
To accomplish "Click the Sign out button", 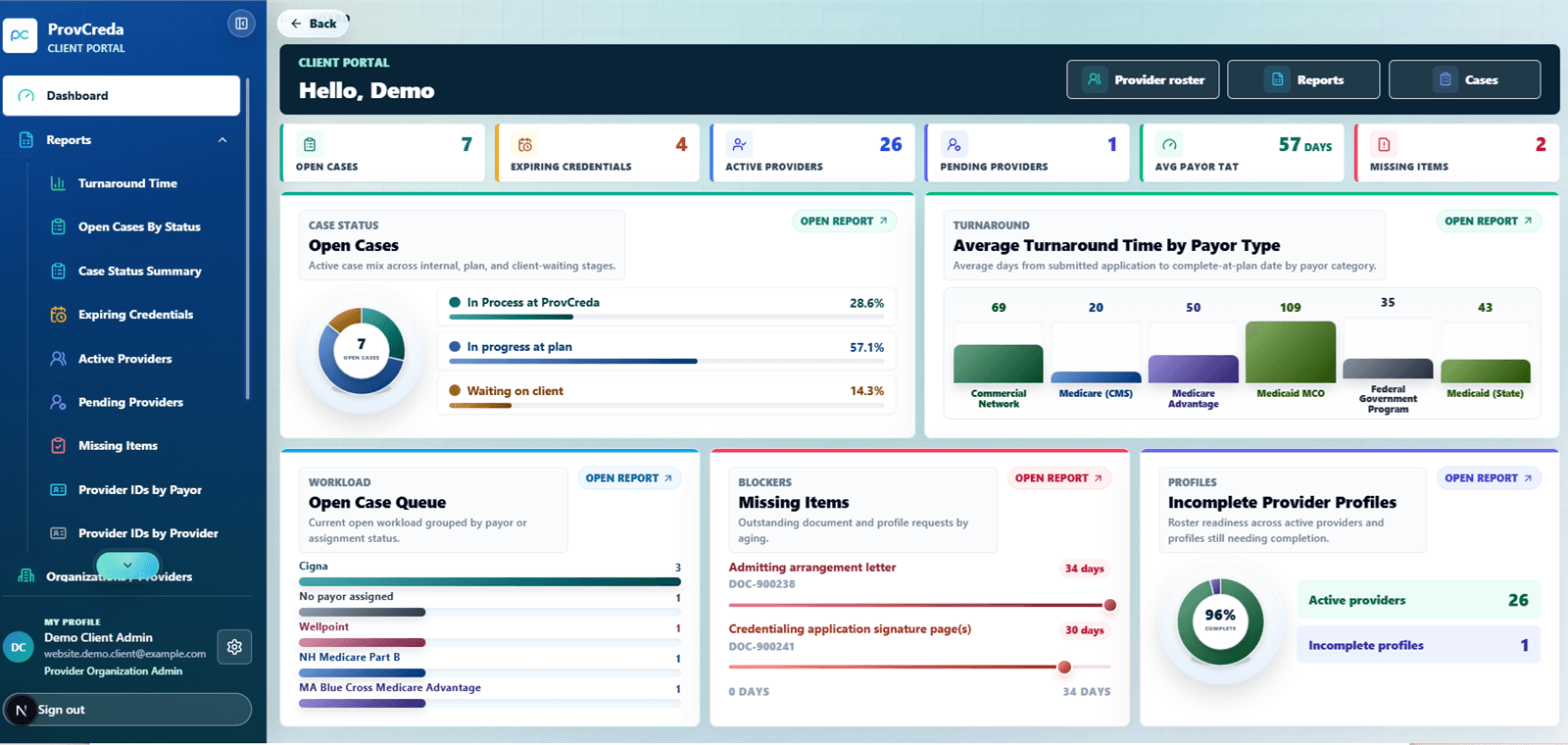I will pyautogui.click(x=127, y=710).
